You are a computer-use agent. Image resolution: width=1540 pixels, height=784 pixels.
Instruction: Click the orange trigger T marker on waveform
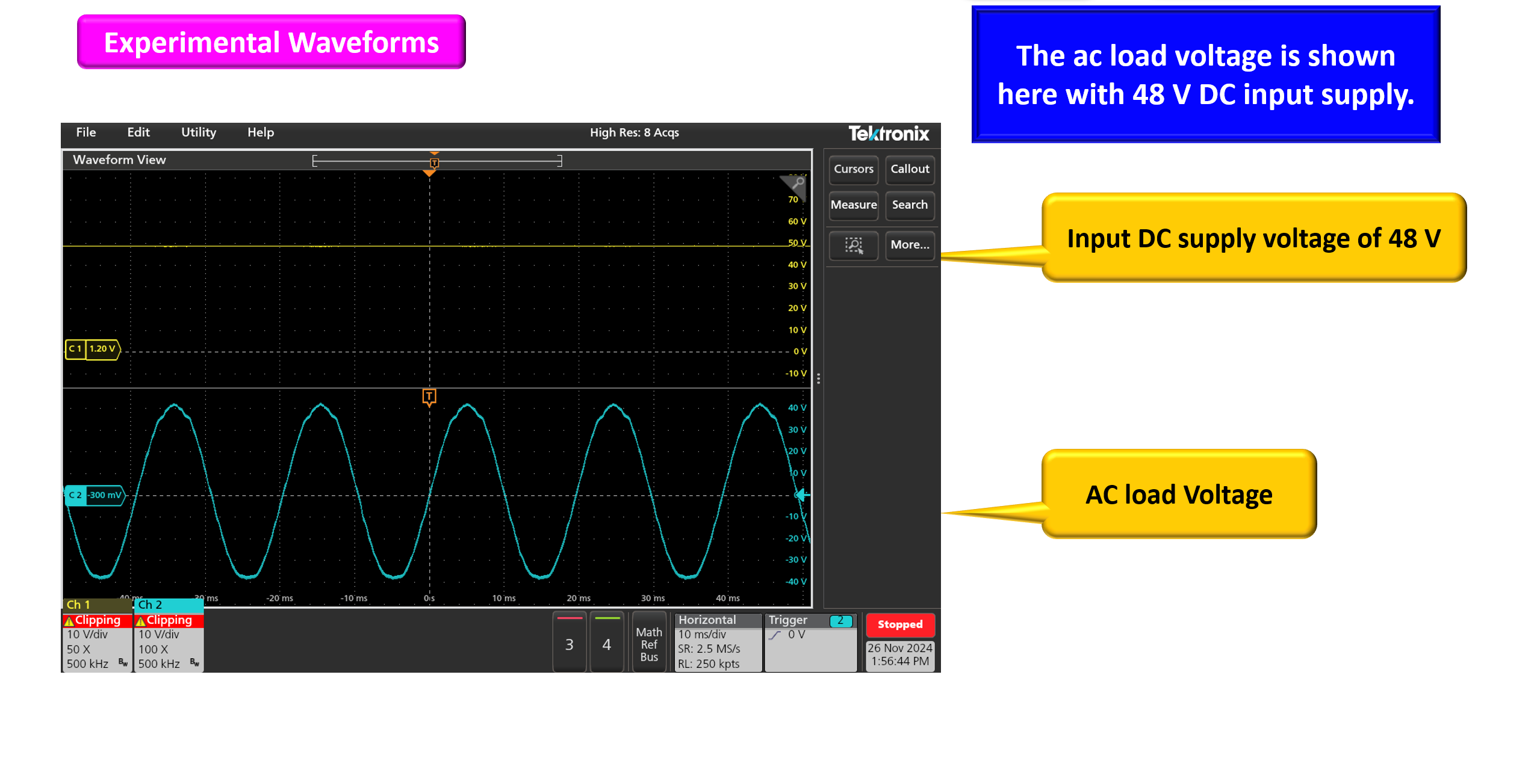(429, 397)
